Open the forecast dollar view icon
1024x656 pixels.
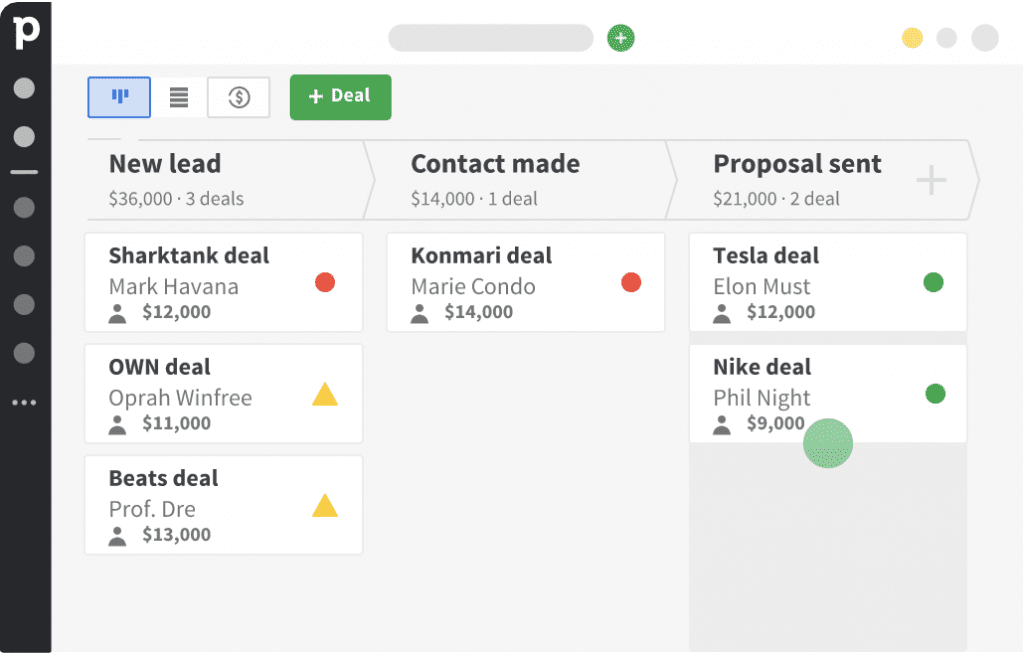238,97
